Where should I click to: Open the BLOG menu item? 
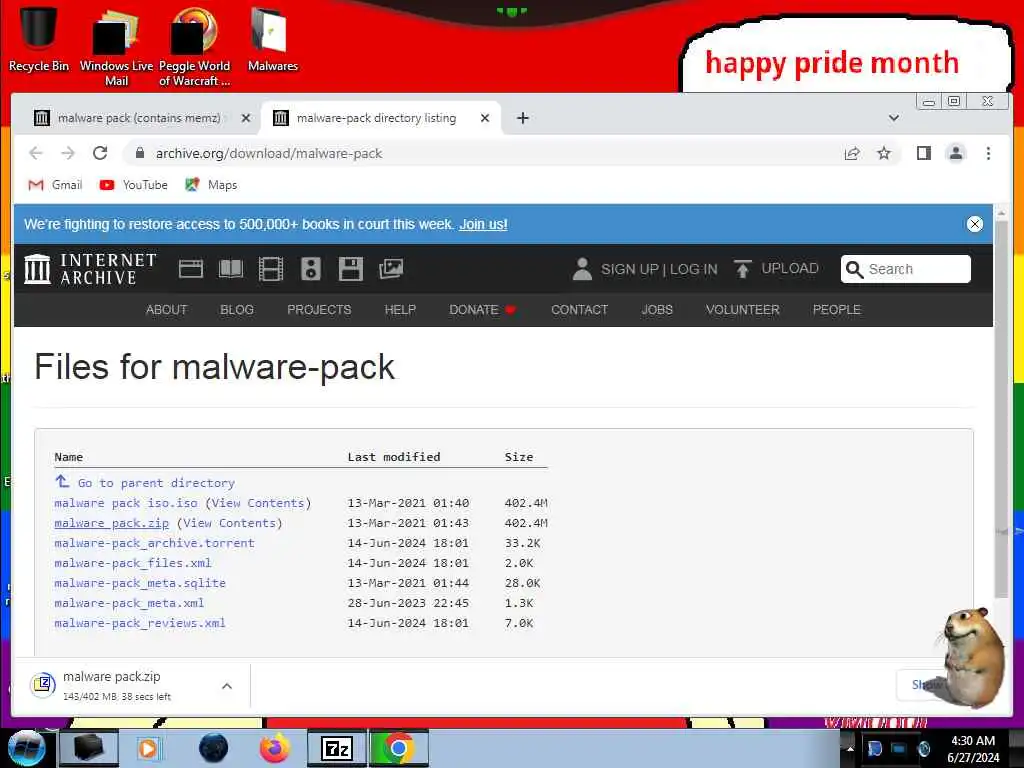point(236,310)
